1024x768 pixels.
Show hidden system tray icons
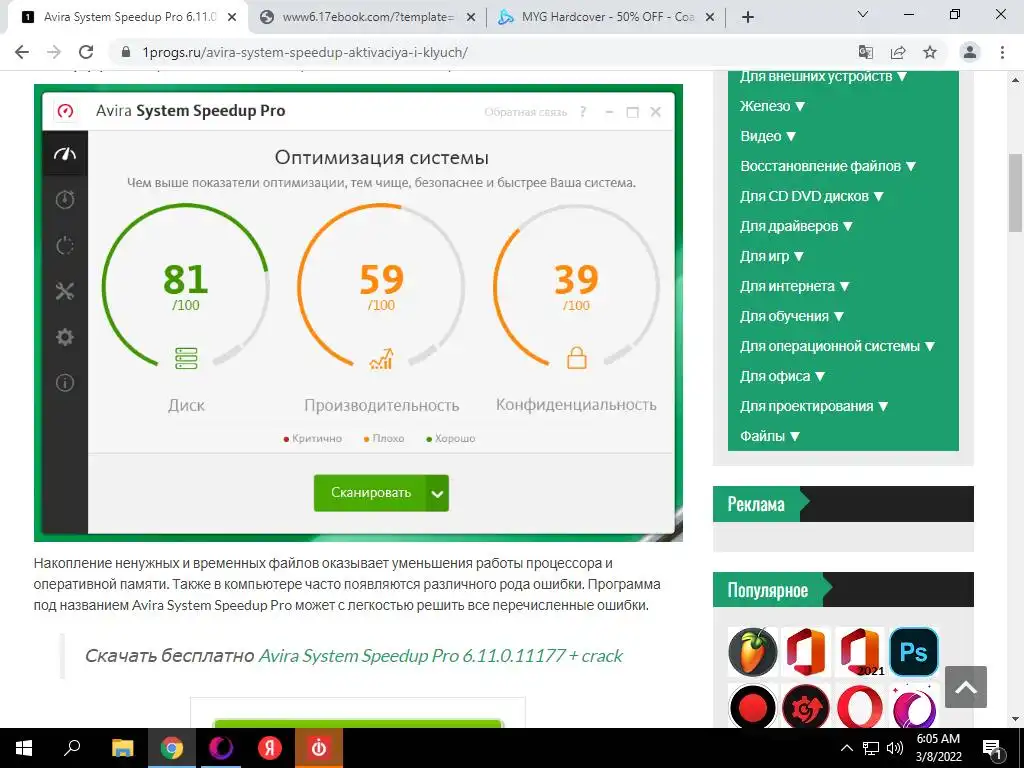846,748
